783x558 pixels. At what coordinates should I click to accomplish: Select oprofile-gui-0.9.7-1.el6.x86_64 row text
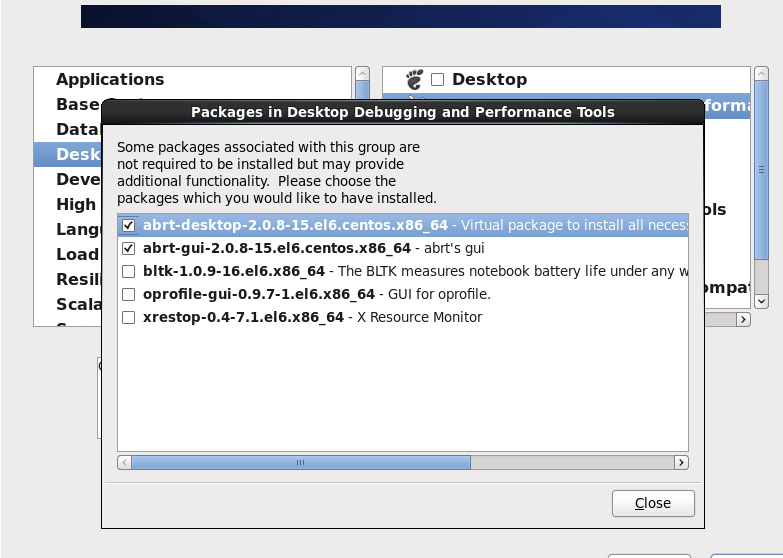pyautogui.click(x=259, y=294)
